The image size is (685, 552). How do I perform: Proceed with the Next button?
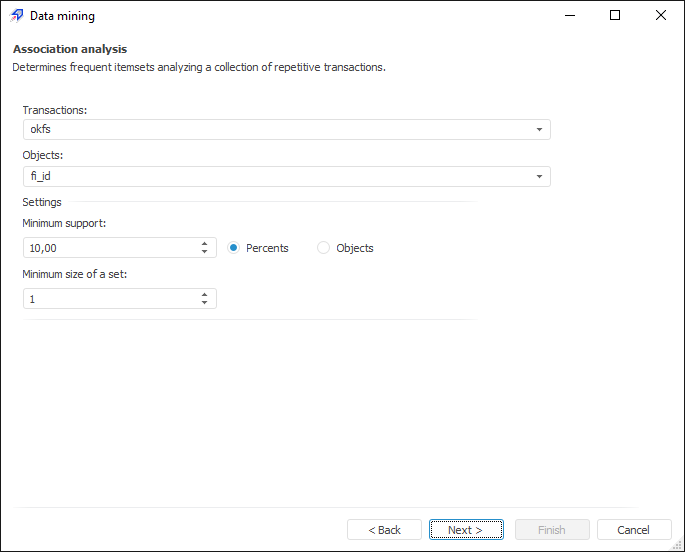point(466,530)
